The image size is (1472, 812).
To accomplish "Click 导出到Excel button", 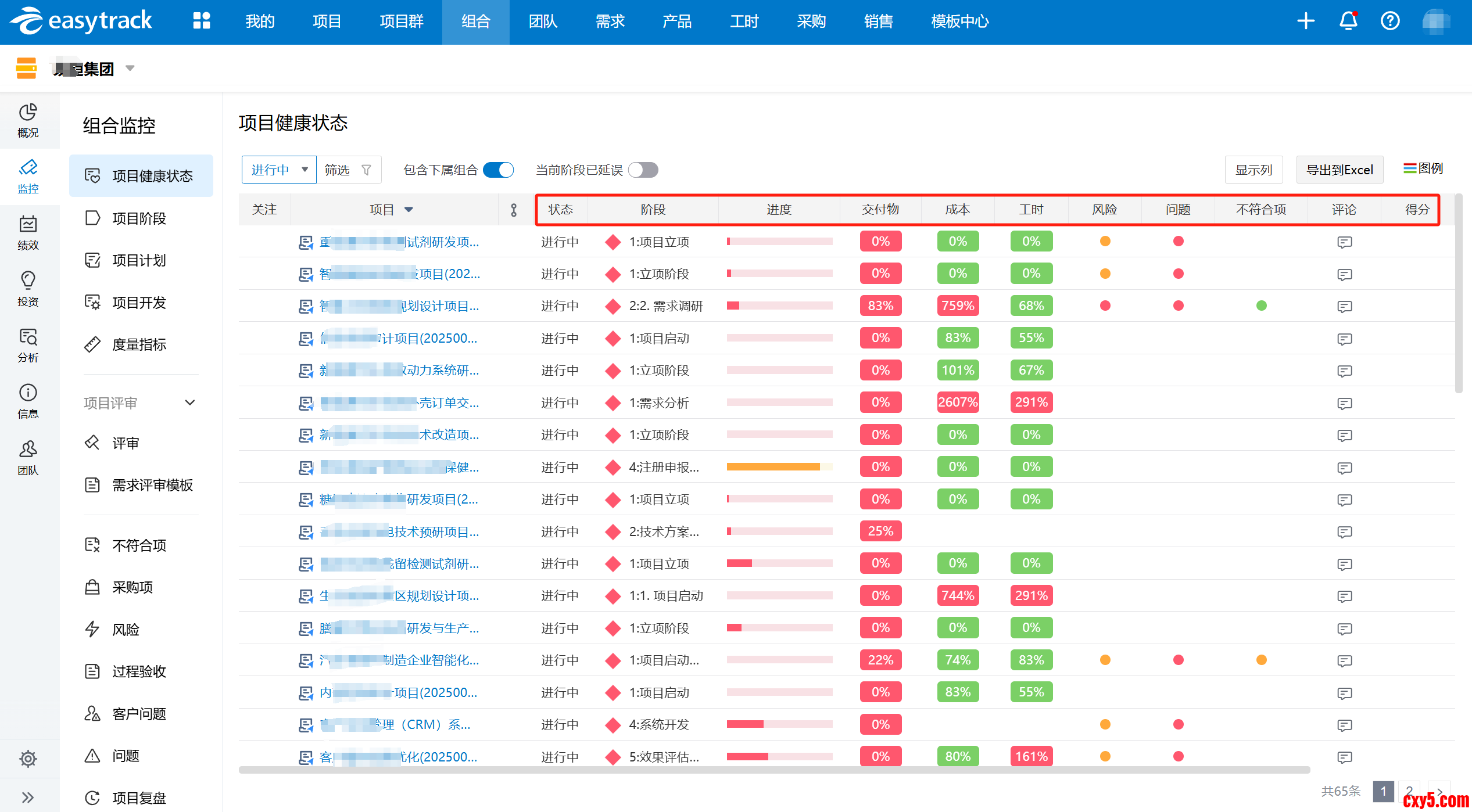I will point(1339,170).
